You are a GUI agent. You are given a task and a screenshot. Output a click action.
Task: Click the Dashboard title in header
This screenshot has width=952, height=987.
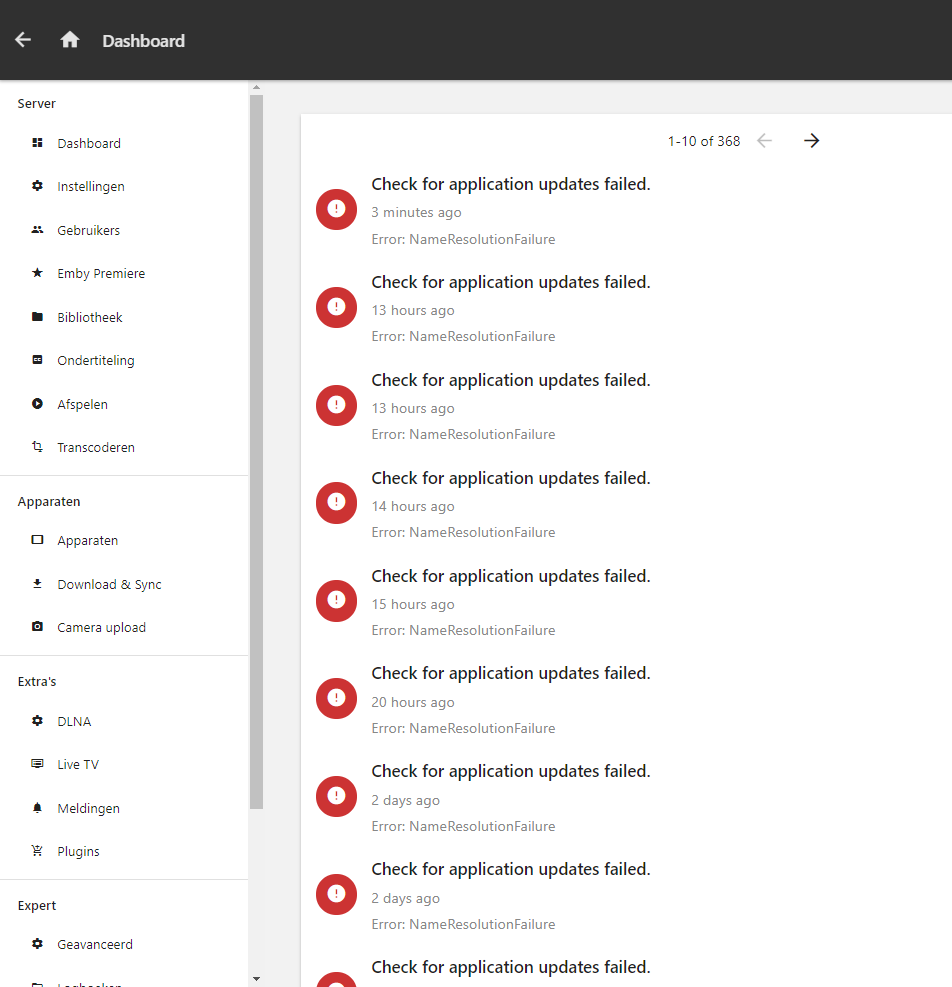[144, 41]
